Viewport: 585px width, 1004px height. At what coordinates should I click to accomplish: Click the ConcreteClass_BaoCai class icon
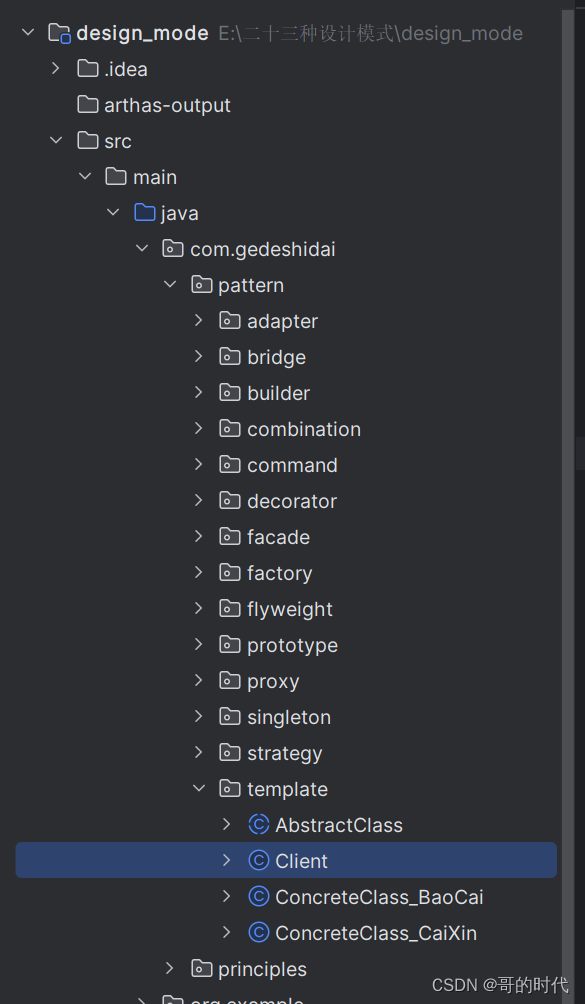point(259,896)
